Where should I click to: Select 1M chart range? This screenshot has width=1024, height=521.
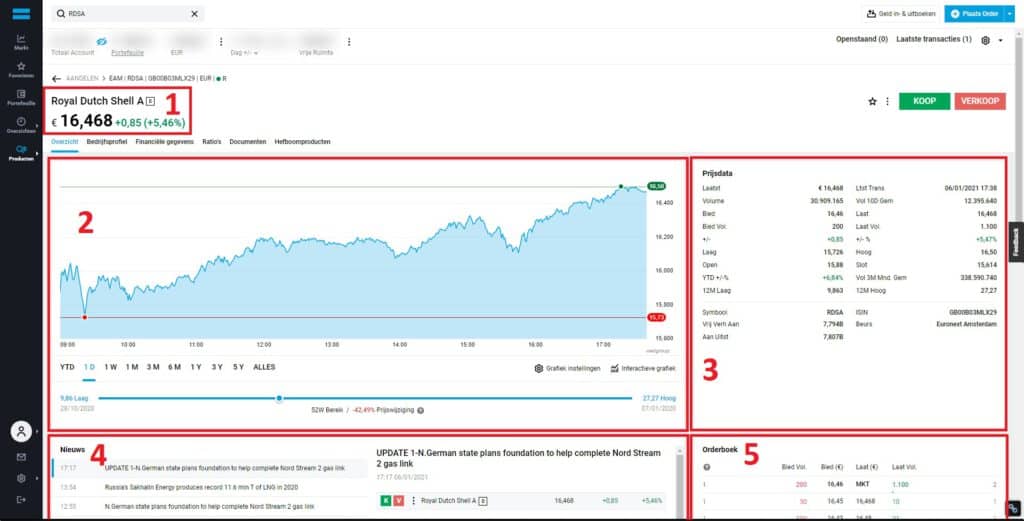click(x=132, y=368)
